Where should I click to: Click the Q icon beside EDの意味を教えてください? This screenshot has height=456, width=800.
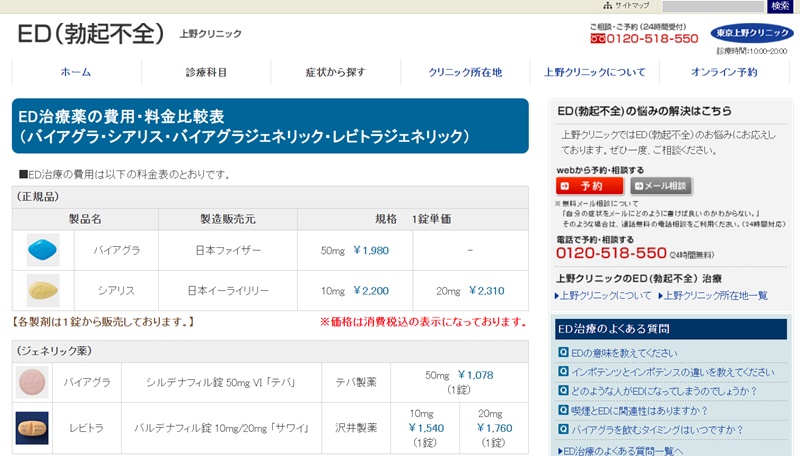564,353
